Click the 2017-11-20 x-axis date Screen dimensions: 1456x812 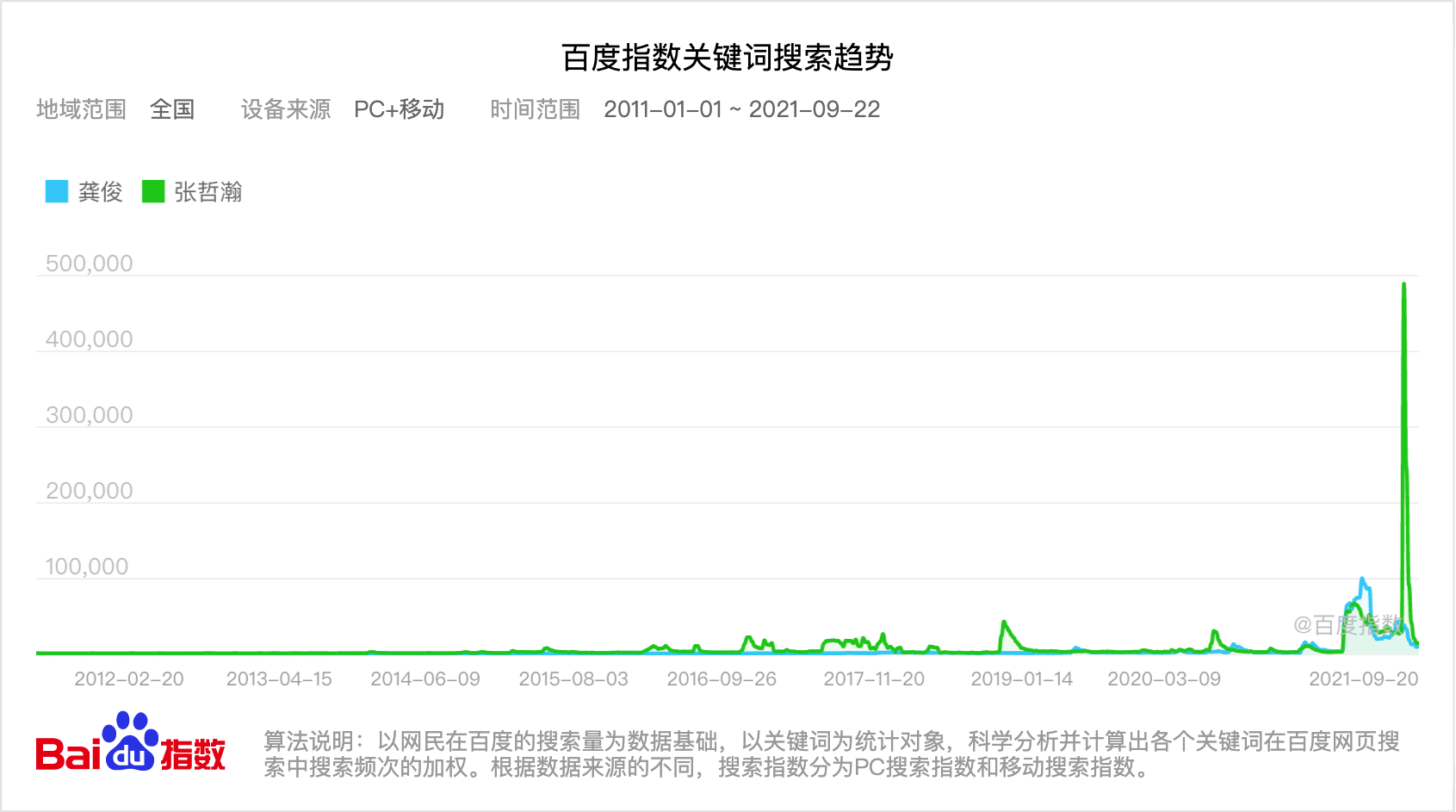point(874,679)
